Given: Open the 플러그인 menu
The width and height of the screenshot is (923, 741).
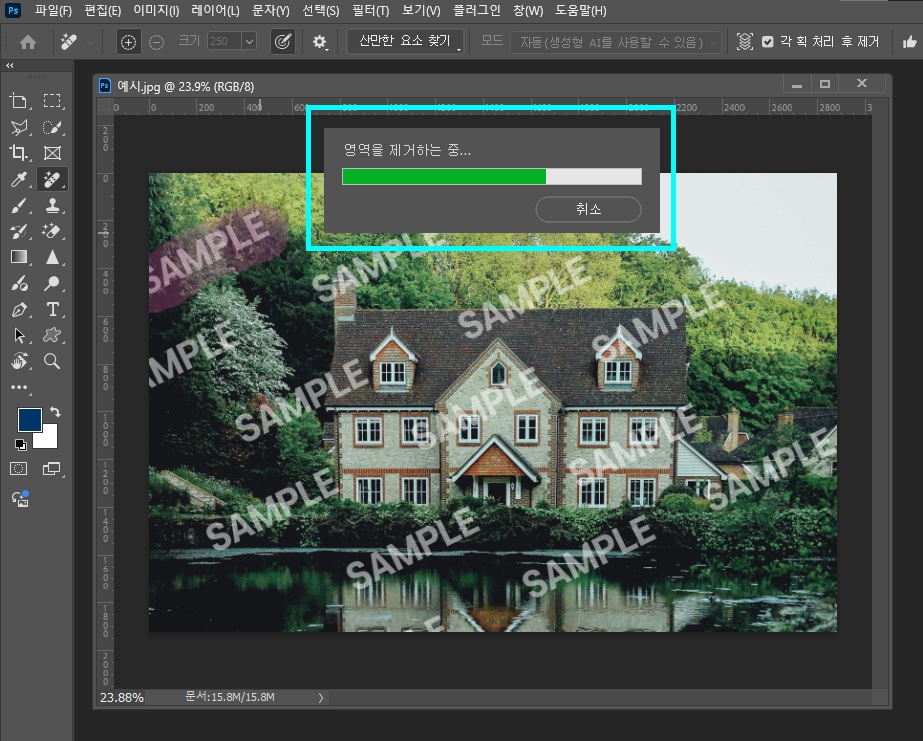Looking at the screenshot, I should click(x=477, y=11).
